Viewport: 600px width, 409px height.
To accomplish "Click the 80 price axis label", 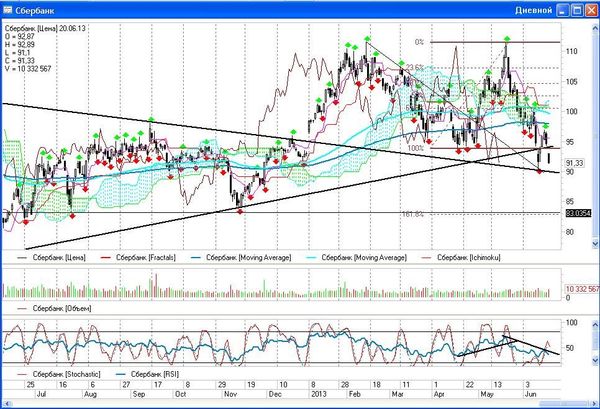I will [570, 232].
